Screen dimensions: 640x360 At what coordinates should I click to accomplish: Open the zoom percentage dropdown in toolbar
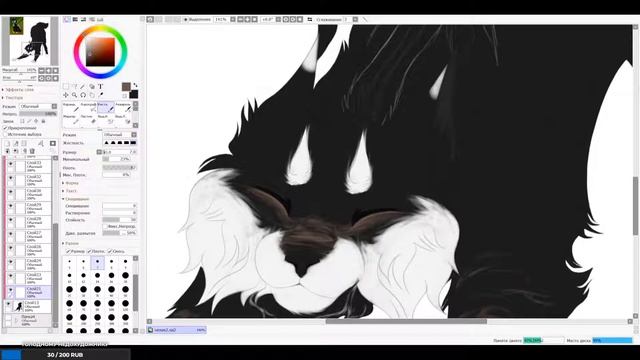pyautogui.click(x=232, y=19)
